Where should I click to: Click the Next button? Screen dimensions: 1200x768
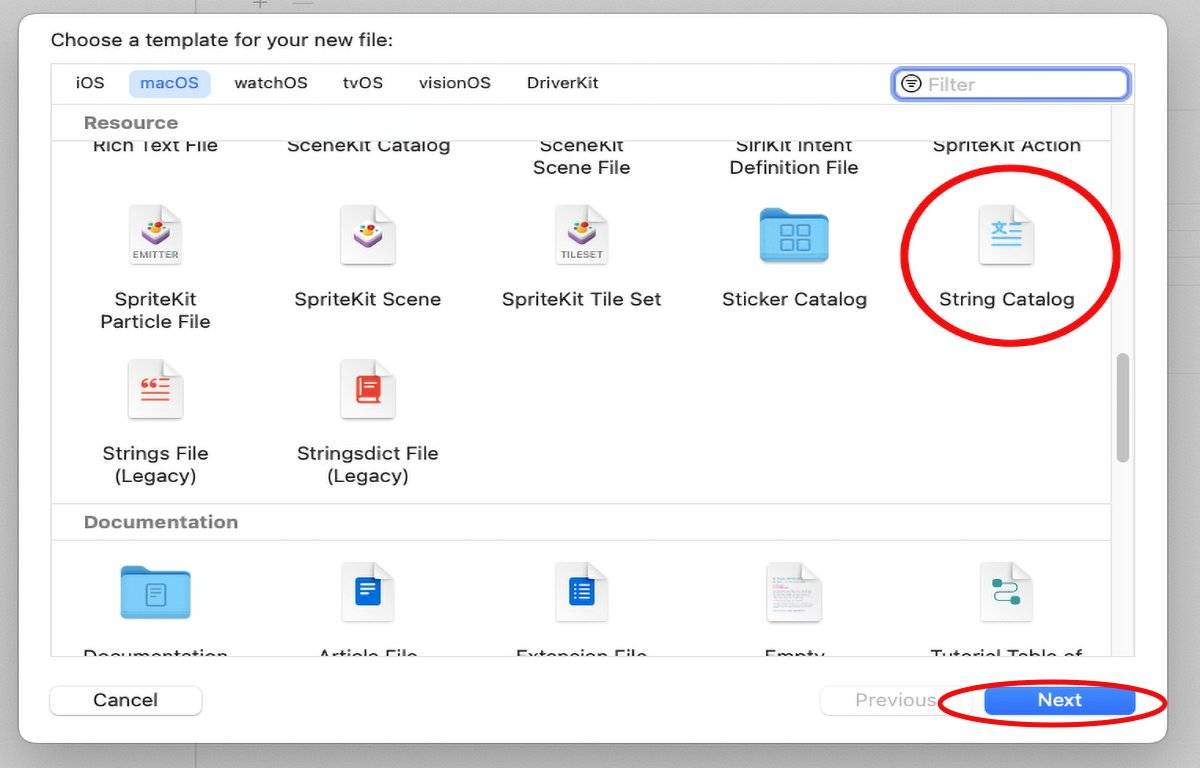(1059, 700)
